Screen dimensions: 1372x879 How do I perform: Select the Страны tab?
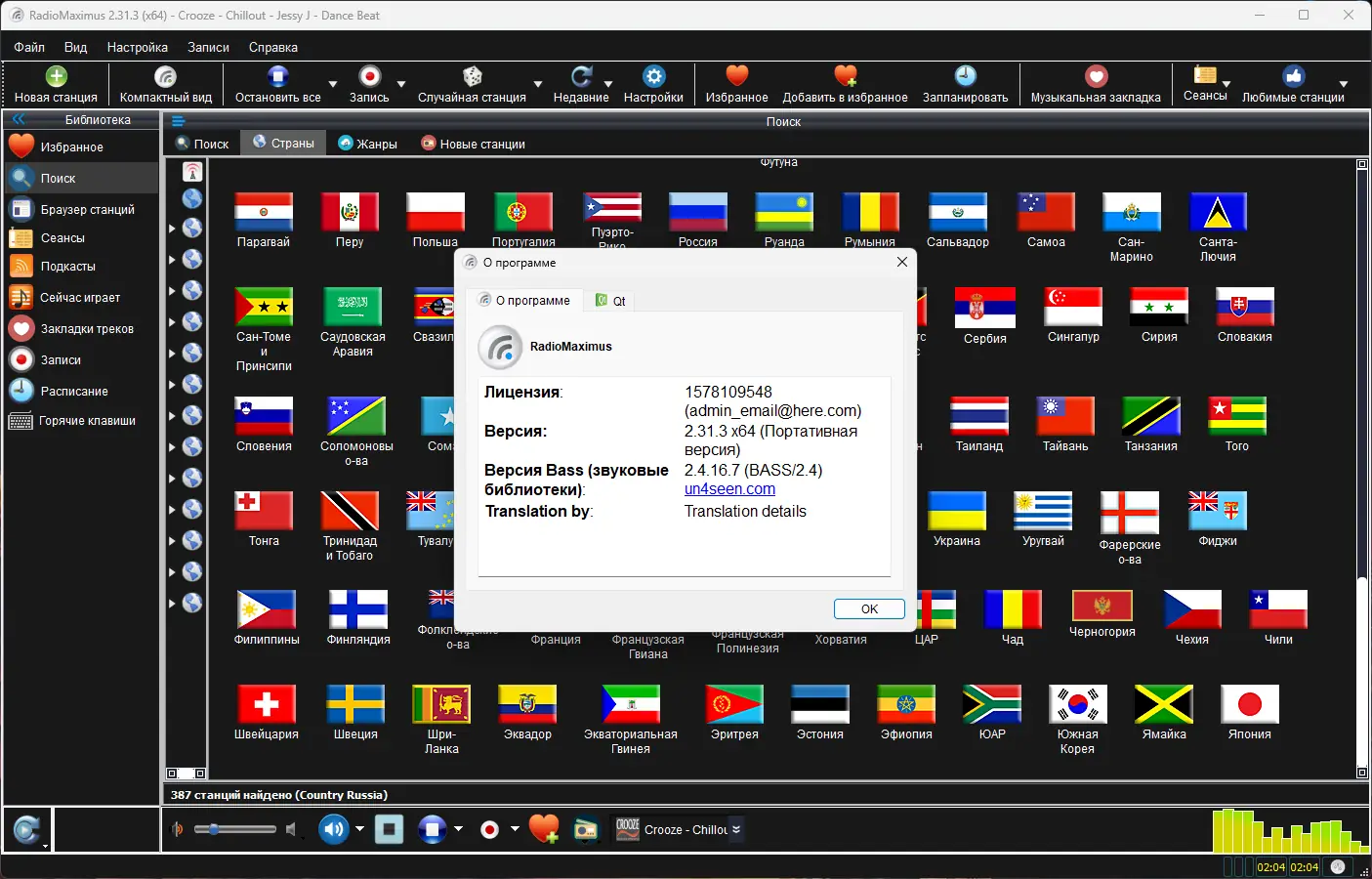click(283, 143)
